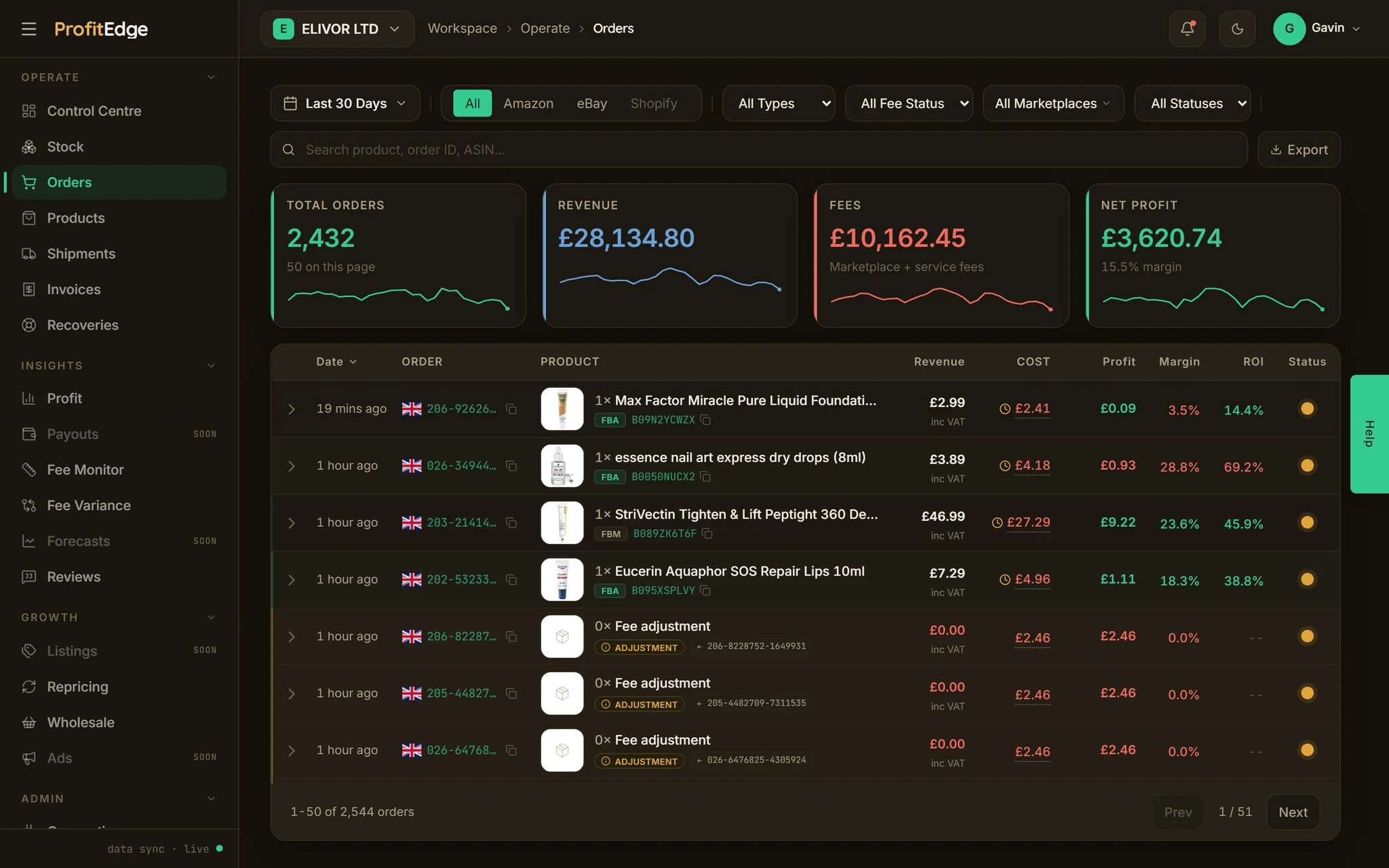Open Recoveries page
Screen dimensions: 1389x868
tap(119, 325)
